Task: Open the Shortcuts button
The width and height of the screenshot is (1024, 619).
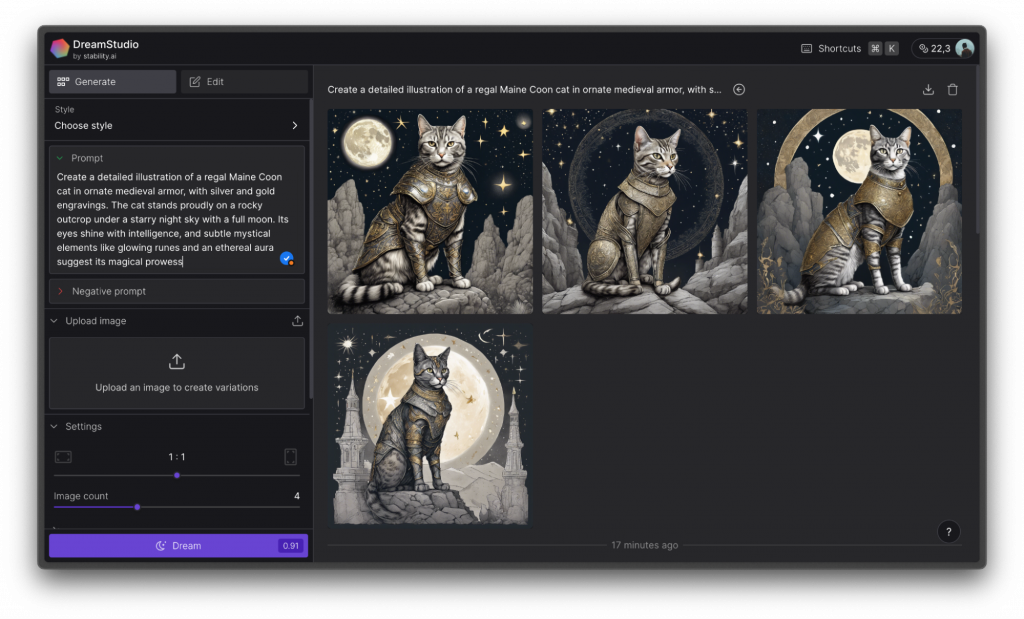Action: tap(850, 48)
